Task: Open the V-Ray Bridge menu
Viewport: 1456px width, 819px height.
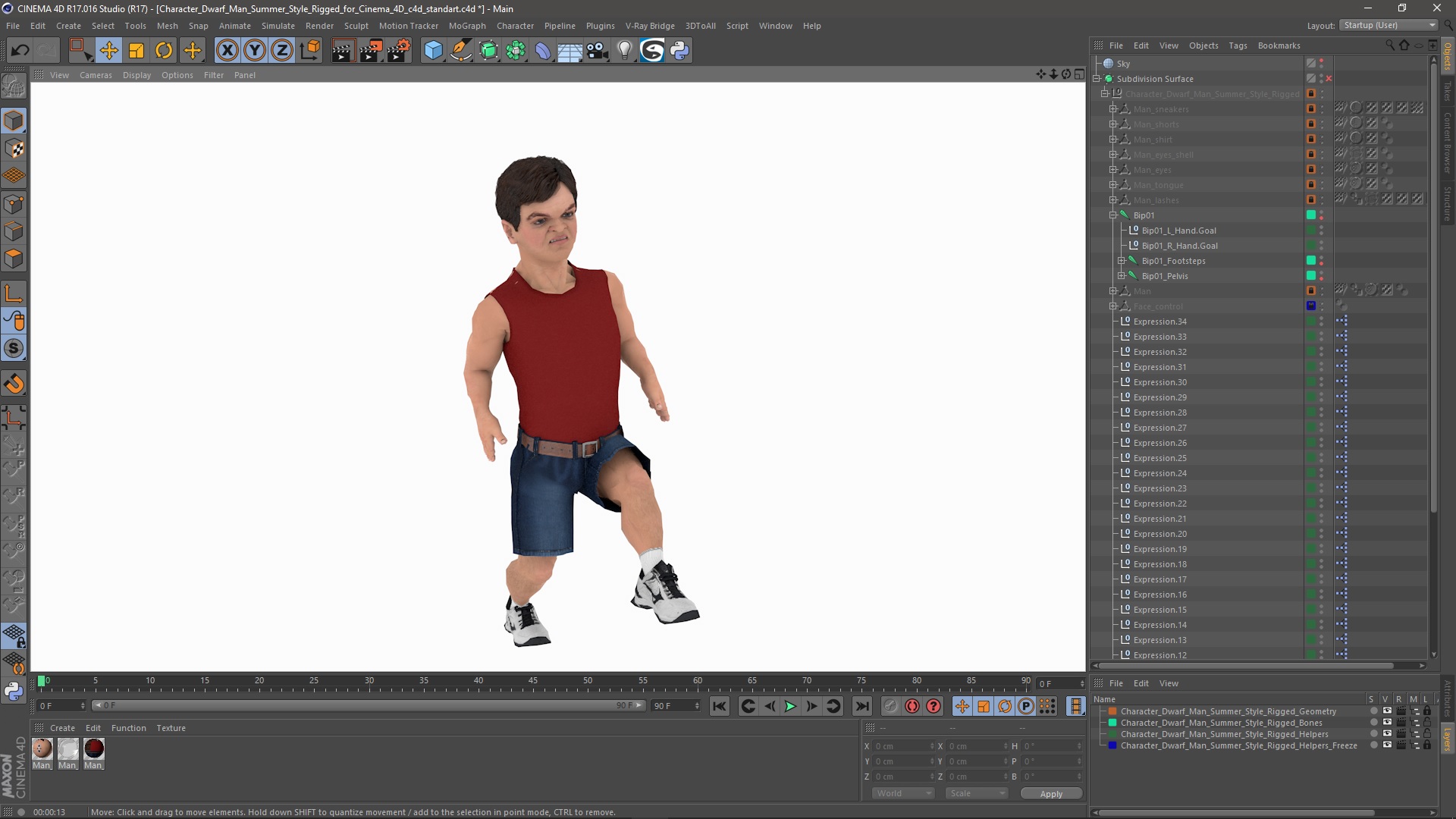Action: click(x=650, y=26)
